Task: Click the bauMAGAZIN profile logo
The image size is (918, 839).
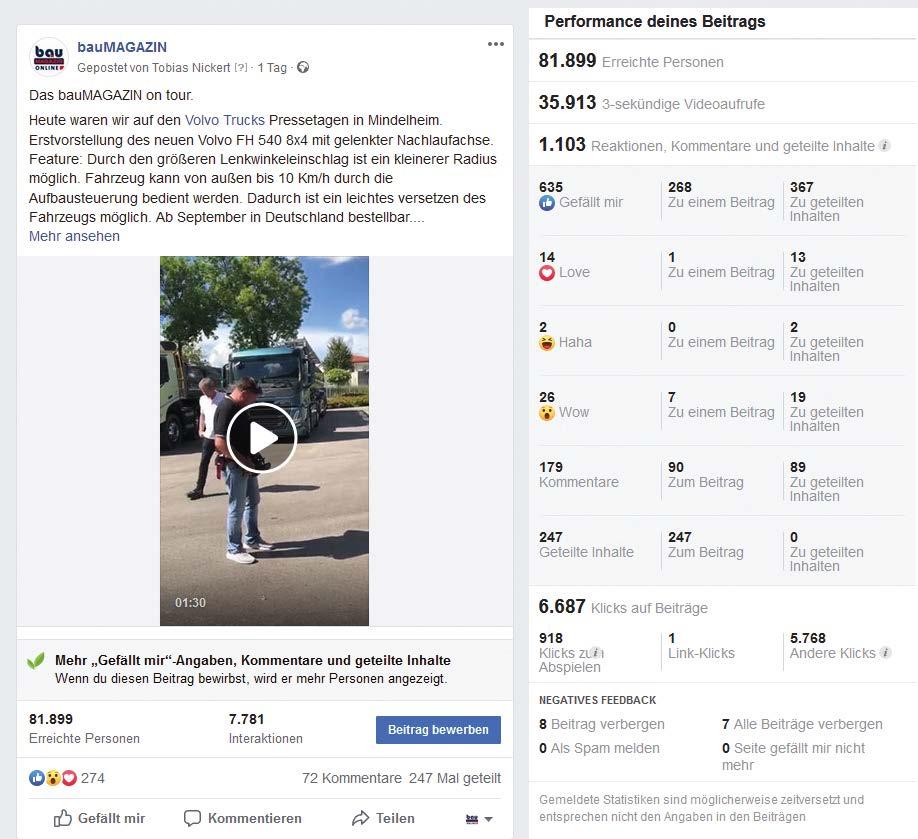Action: pyautogui.click(x=49, y=57)
